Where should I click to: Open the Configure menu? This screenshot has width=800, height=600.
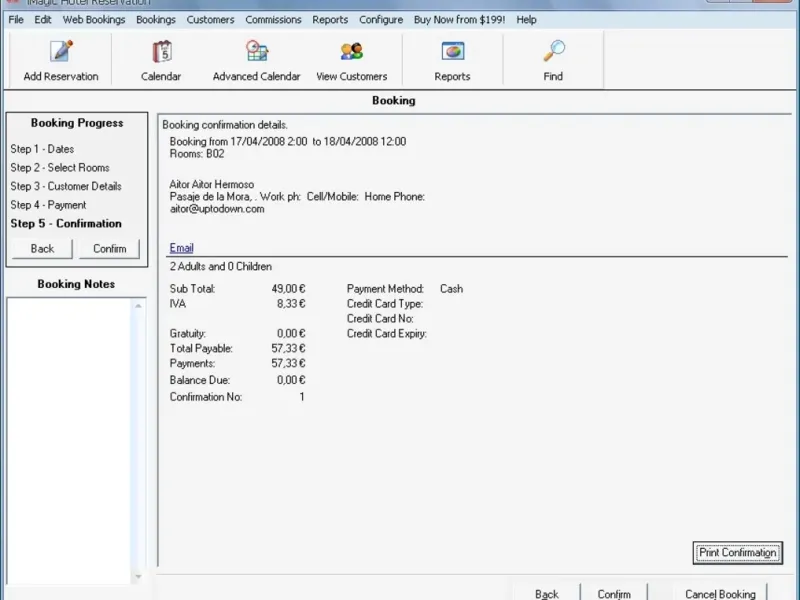point(381,20)
